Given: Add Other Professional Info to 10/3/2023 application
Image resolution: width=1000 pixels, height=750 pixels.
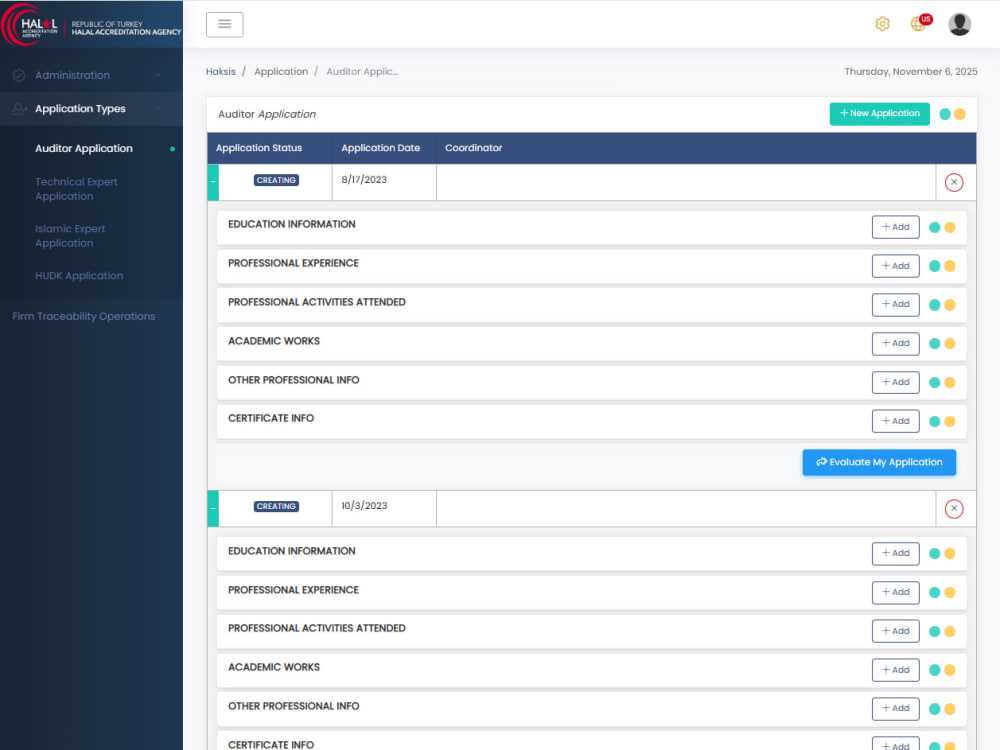Looking at the screenshot, I should click(895, 709).
